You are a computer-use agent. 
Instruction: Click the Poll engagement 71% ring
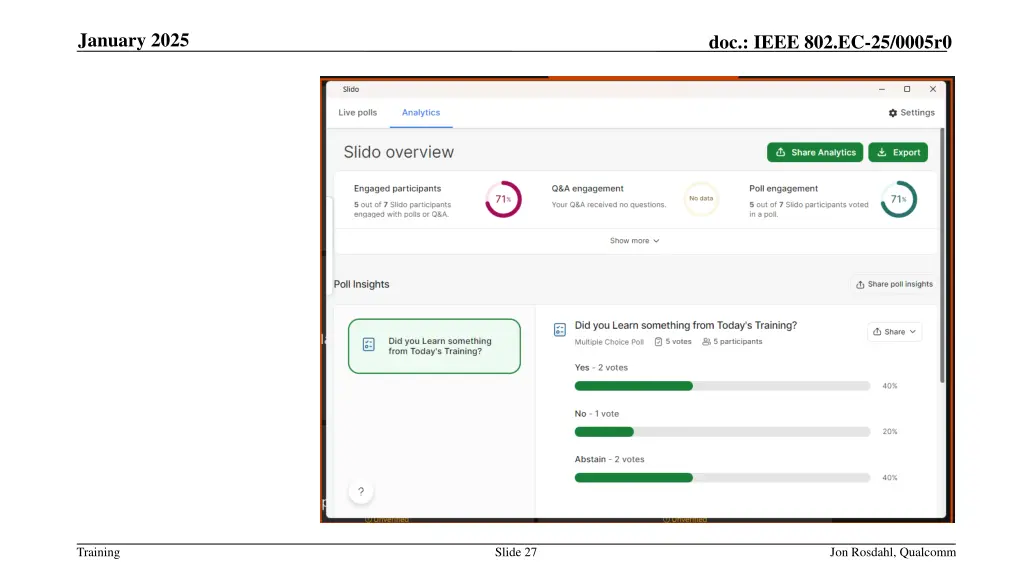tap(899, 199)
